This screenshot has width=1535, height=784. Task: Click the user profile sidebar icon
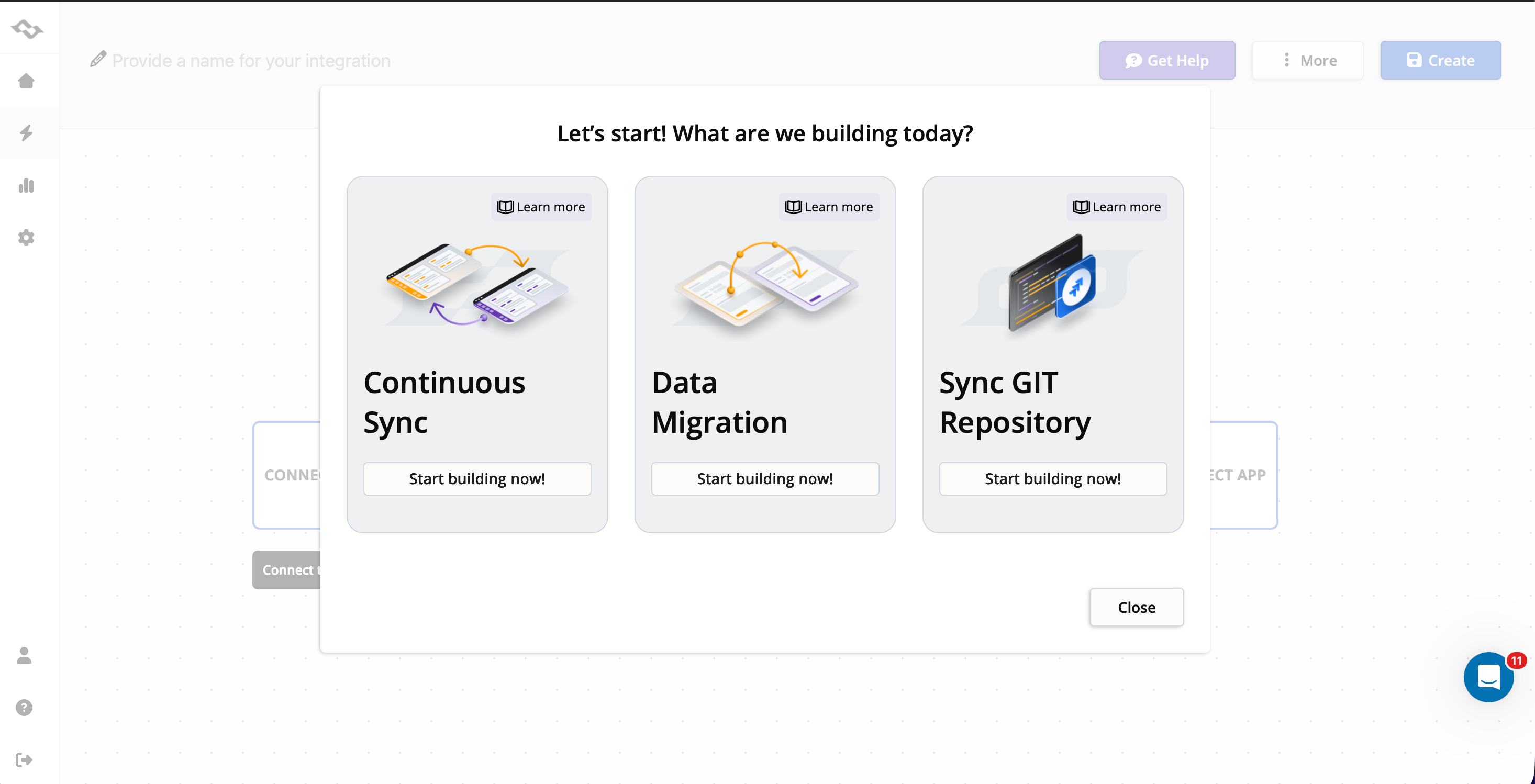(25, 655)
